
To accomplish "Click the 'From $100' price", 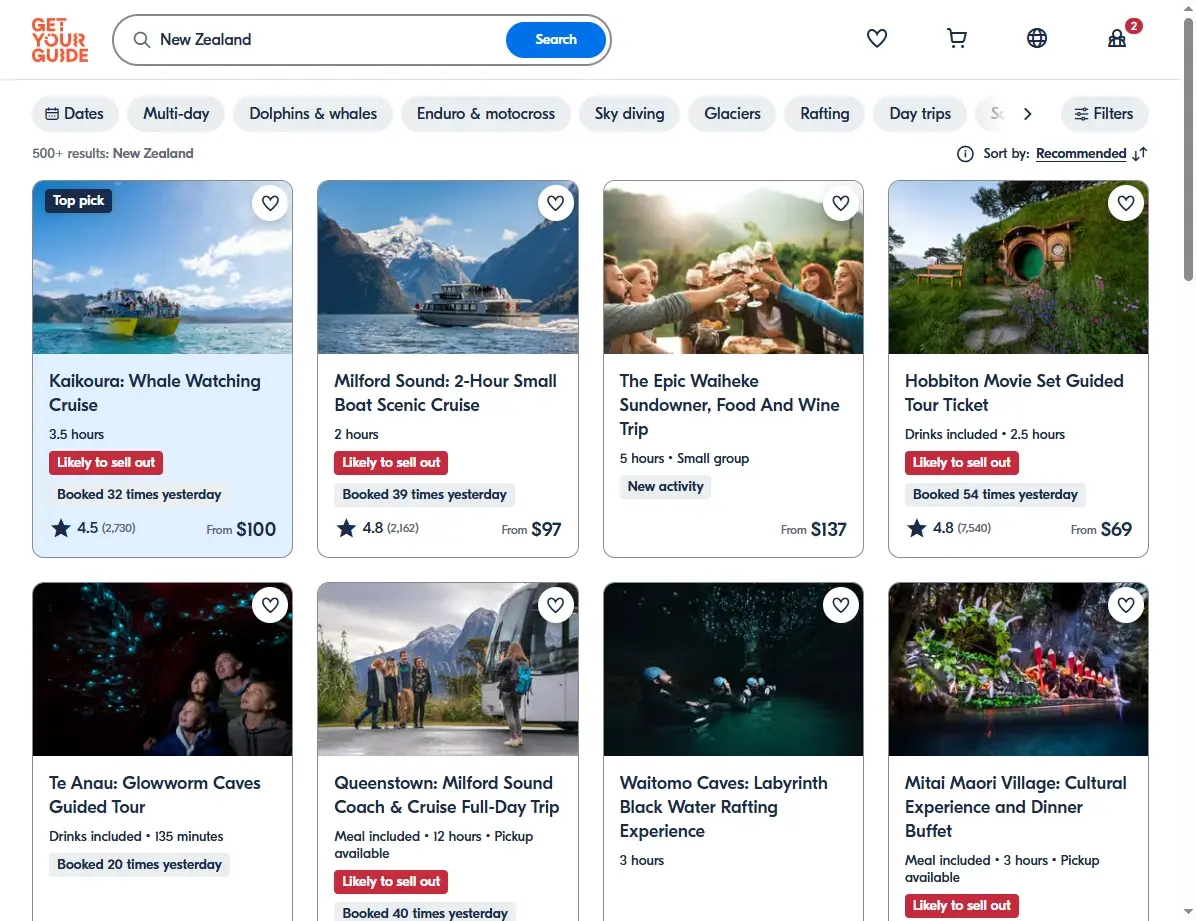I will (x=241, y=529).
